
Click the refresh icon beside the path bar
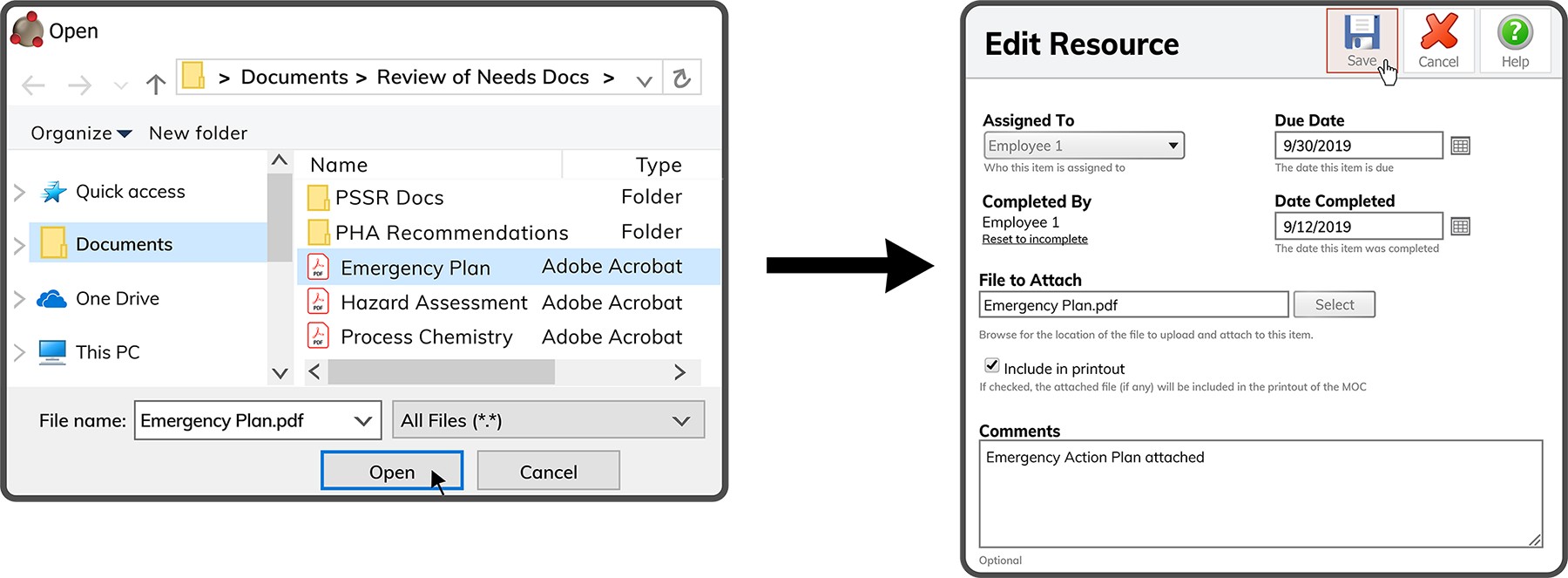coord(682,78)
